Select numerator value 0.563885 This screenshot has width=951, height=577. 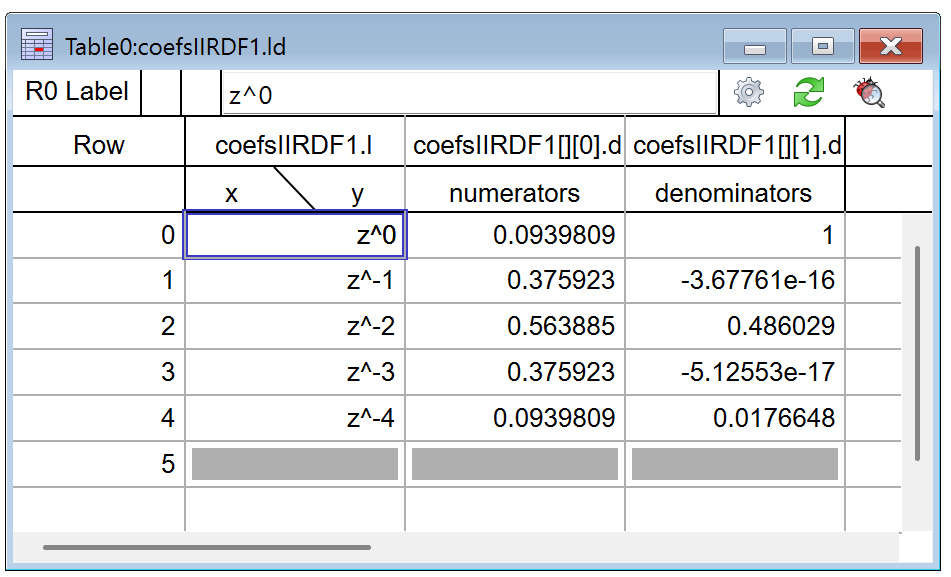click(515, 327)
